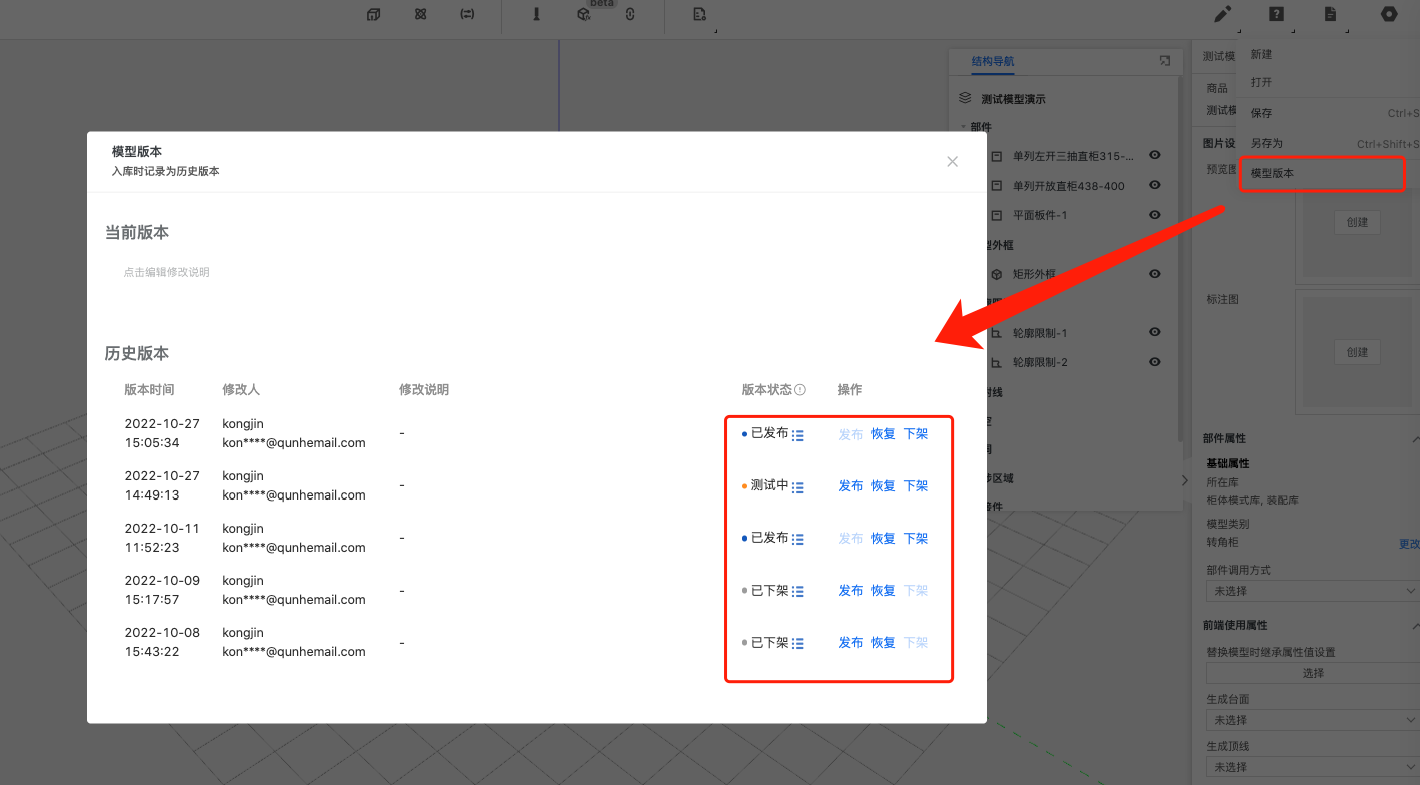Click the hexagon settings icon at top right

point(1389,14)
